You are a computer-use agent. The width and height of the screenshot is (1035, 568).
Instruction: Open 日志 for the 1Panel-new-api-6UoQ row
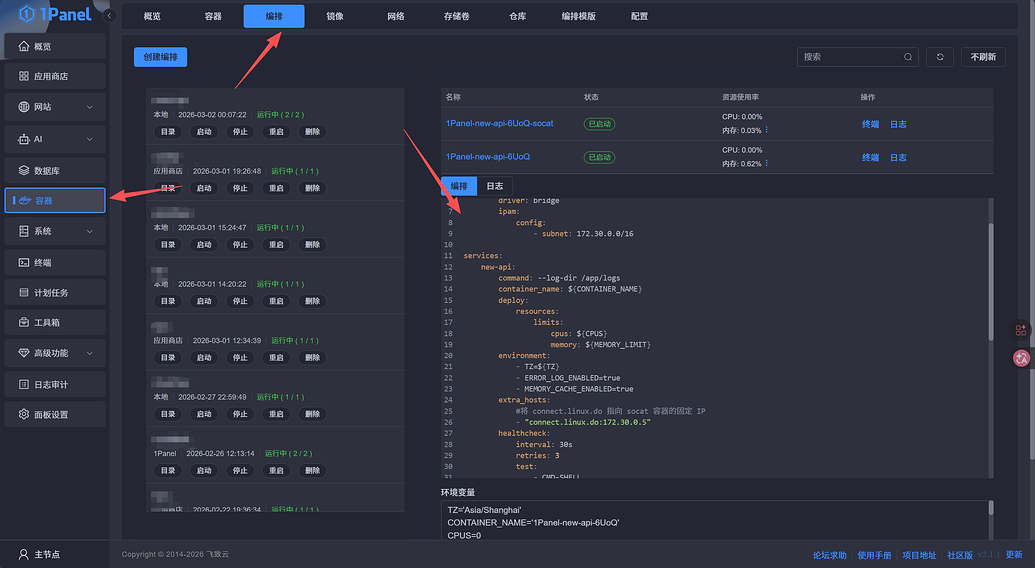click(898, 157)
